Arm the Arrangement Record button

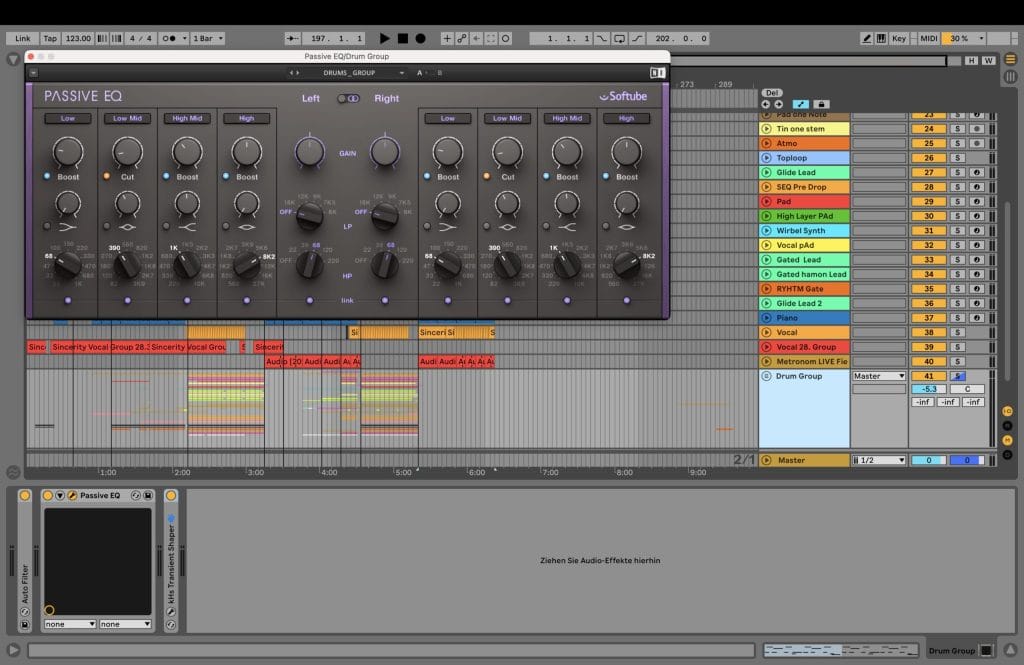tap(421, 39)
